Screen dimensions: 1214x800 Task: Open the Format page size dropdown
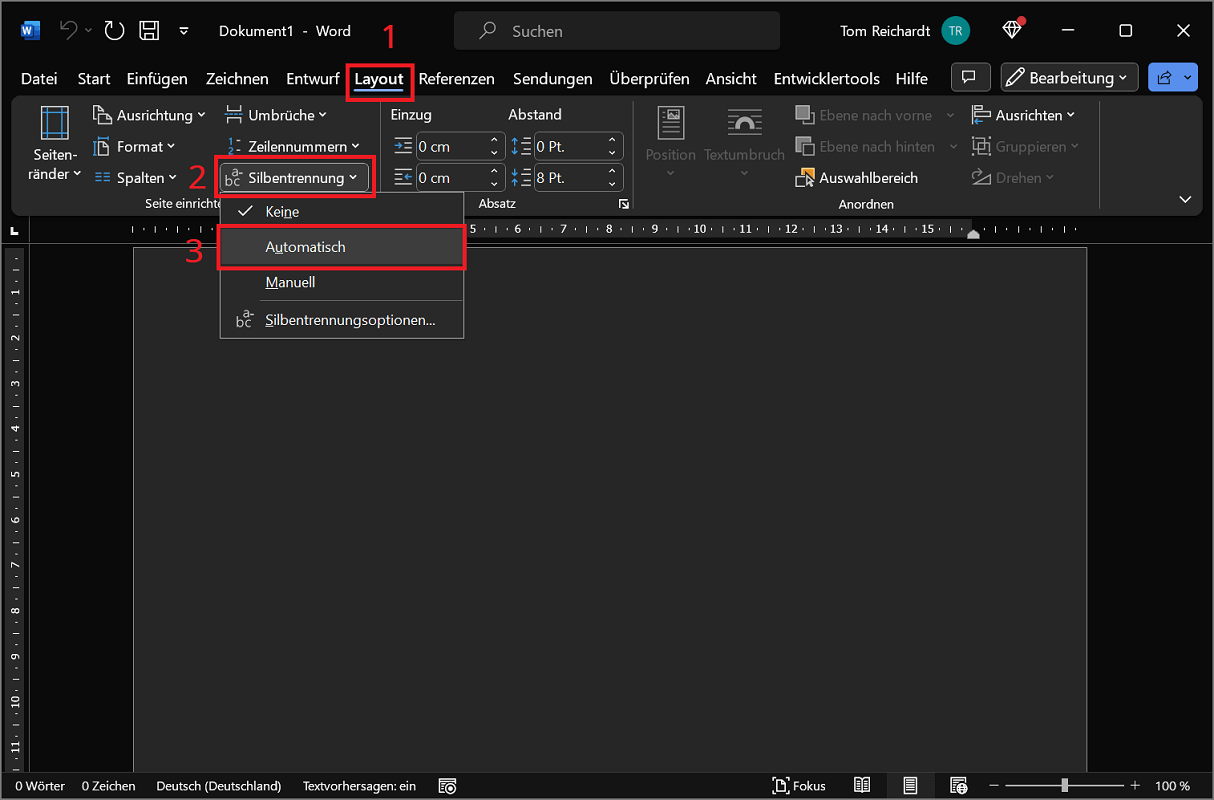[x=133, y=146]
